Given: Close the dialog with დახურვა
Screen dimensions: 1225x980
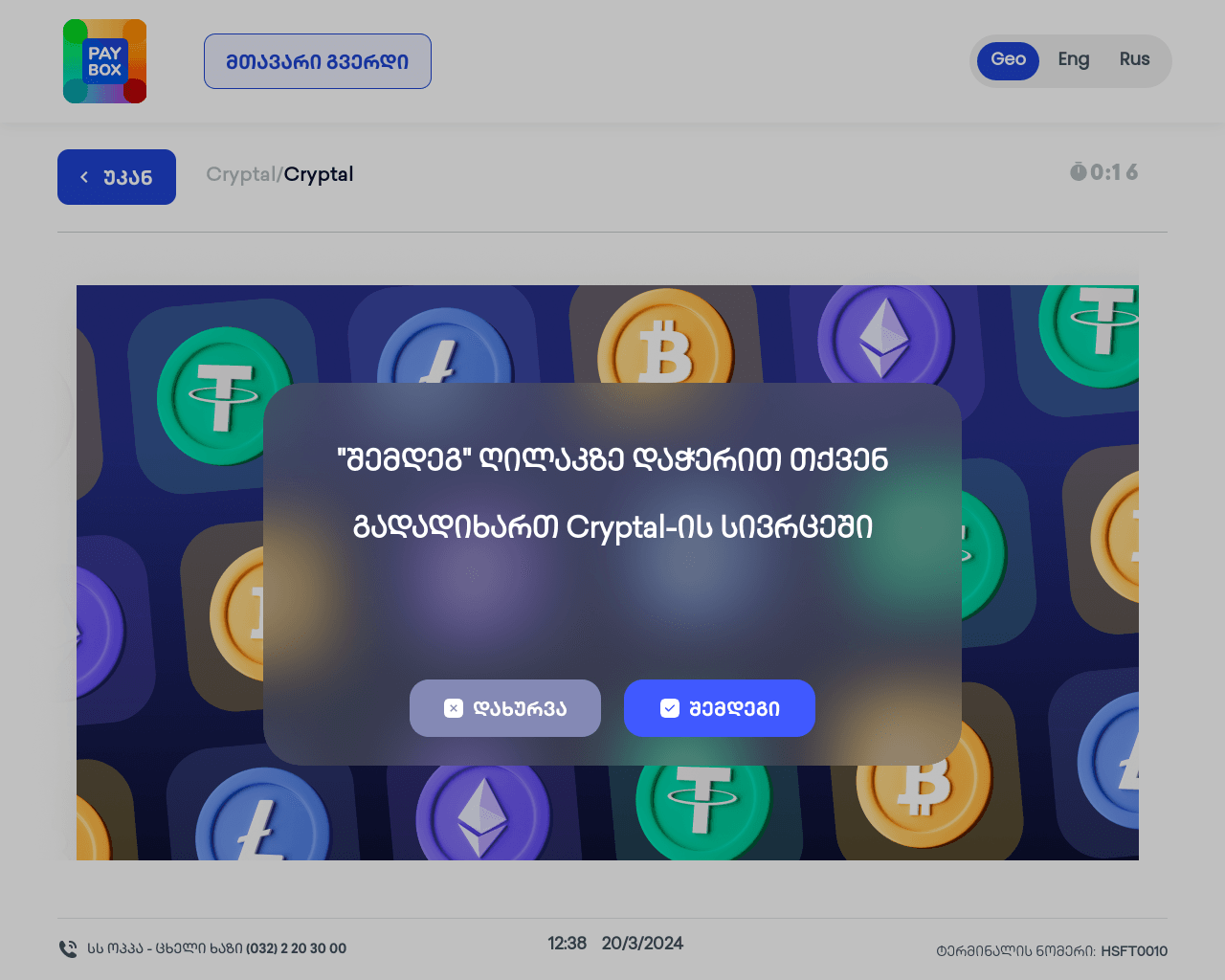Looking at the screenshot, I should click(505, 708).
